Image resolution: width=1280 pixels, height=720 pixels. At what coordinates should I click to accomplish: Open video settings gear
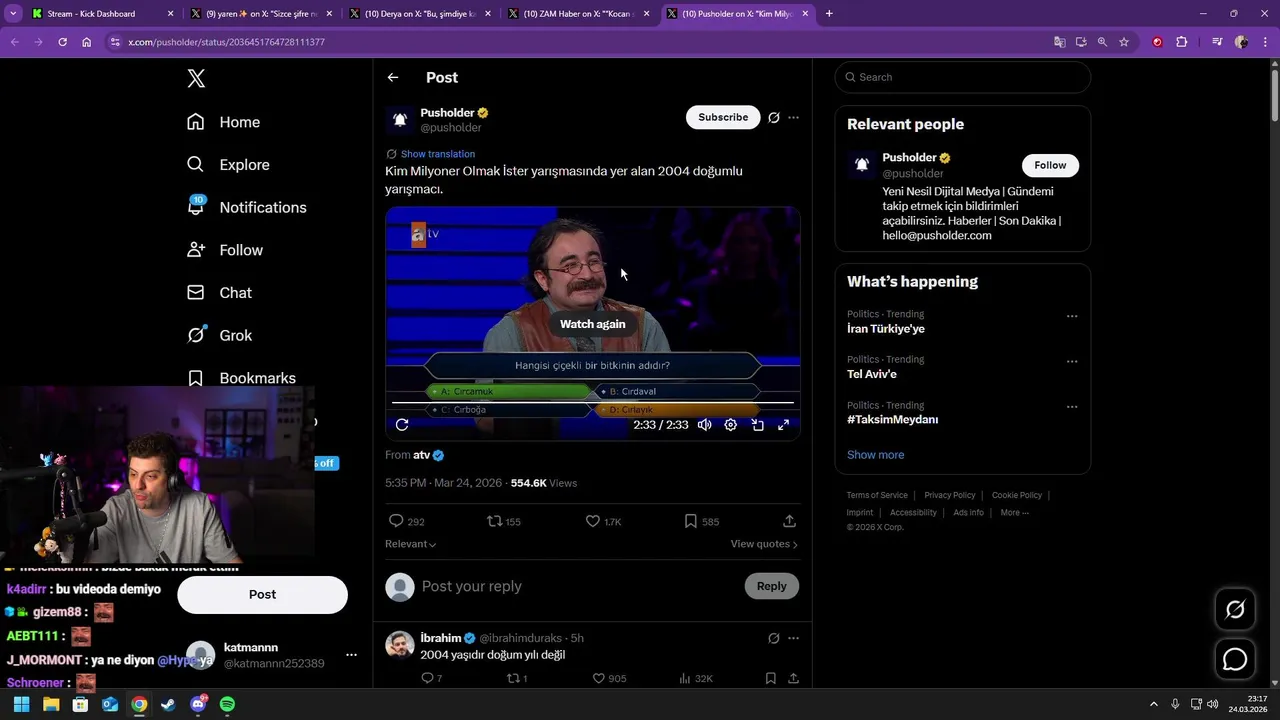731,425
